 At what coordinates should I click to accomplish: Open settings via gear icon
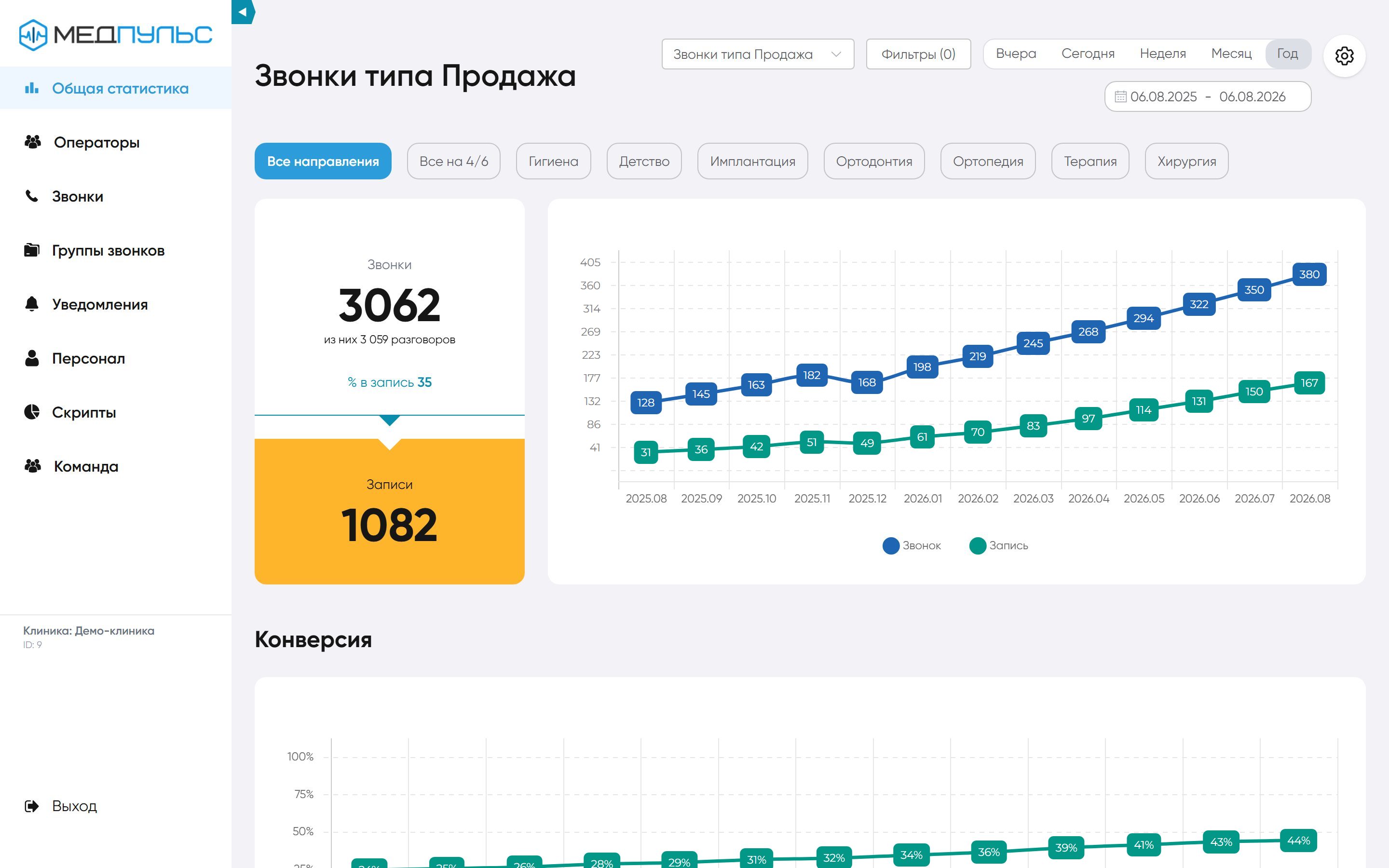[x=1344, y=55]
